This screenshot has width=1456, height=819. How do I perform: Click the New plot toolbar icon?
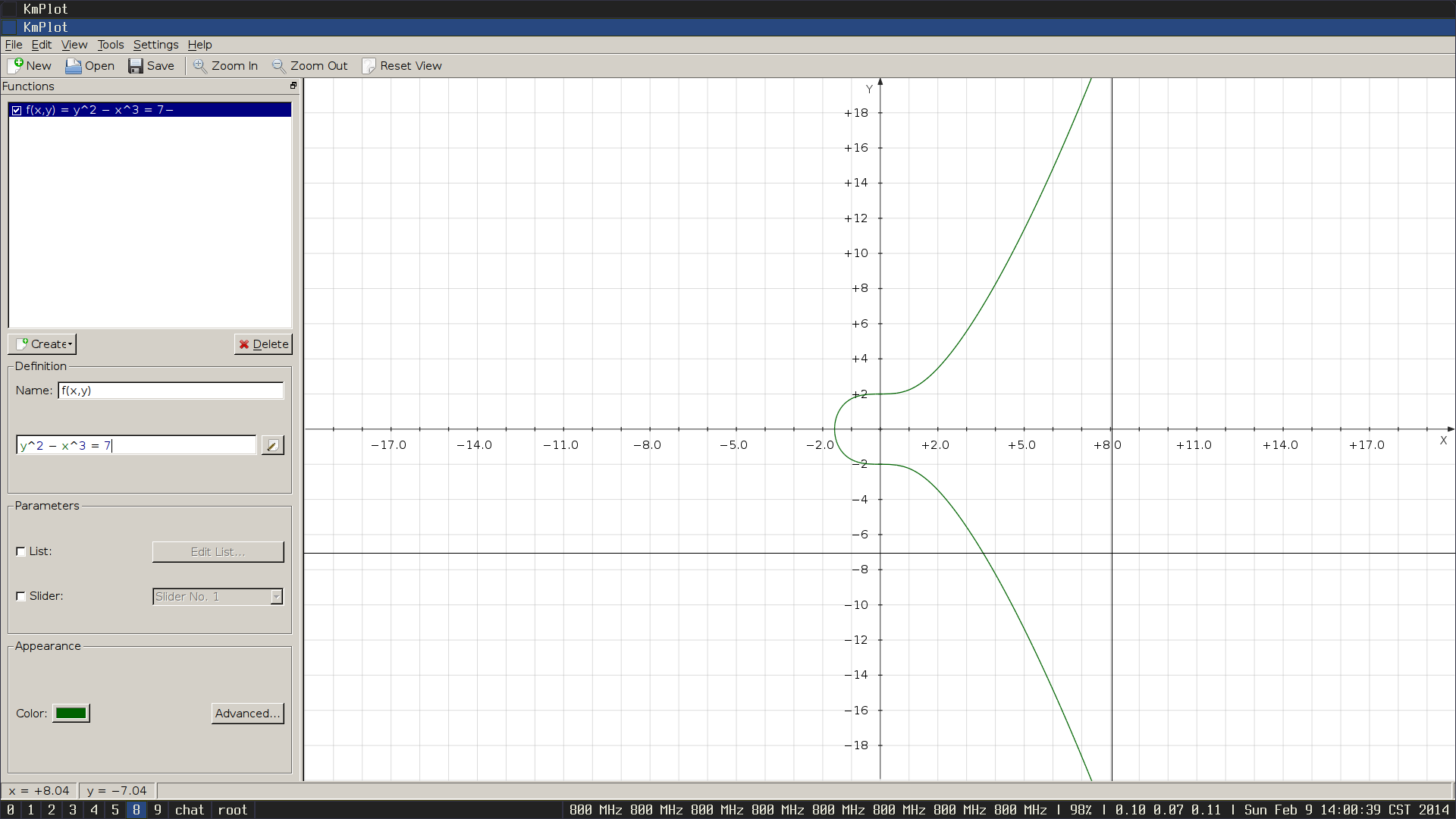pyautogui.click(x=15, y=66)
